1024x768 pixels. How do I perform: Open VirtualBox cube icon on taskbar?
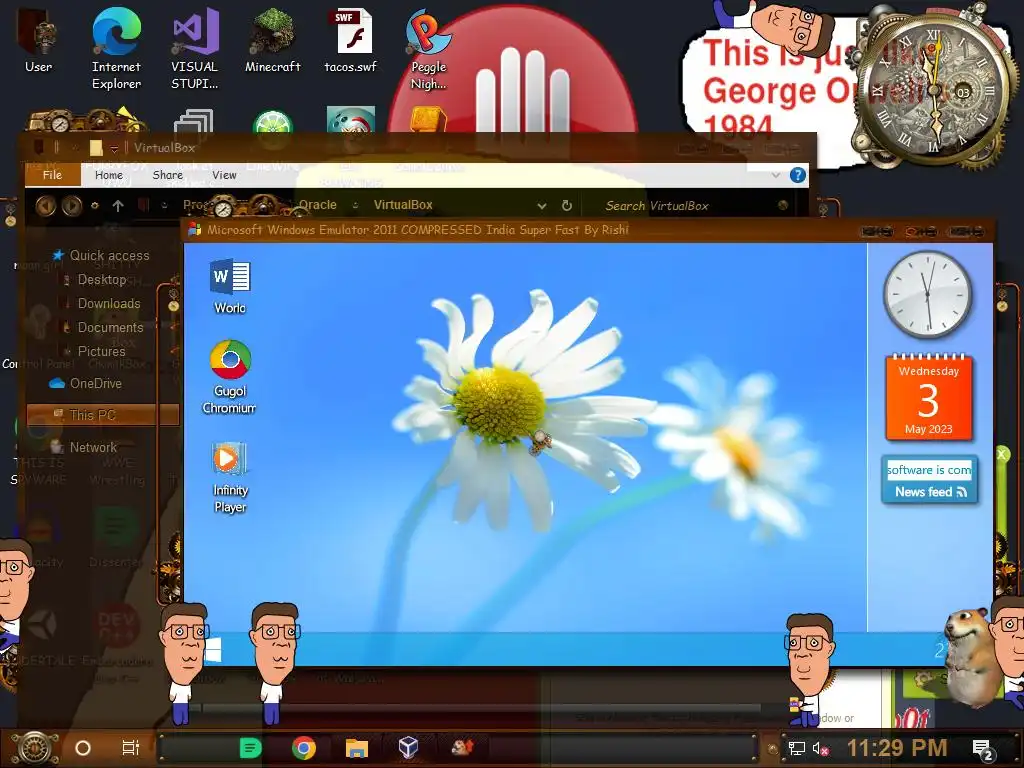click(x=408, y=748)
